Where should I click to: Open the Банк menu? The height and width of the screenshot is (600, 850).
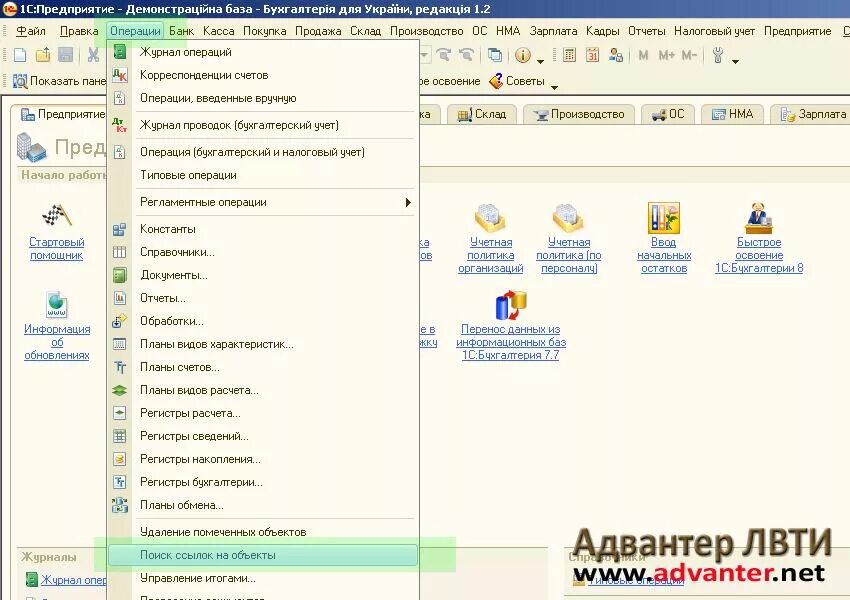click(x=181, y=31)
